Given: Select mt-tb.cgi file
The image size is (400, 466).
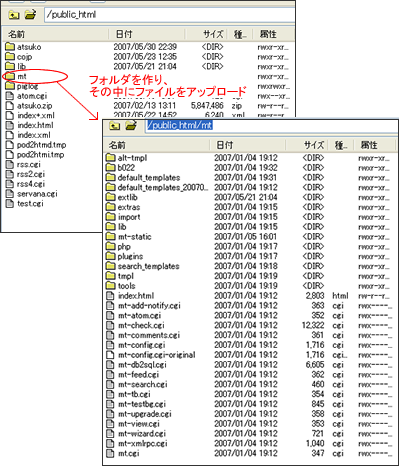Looking at the screenshot, I should click(129, 394).
